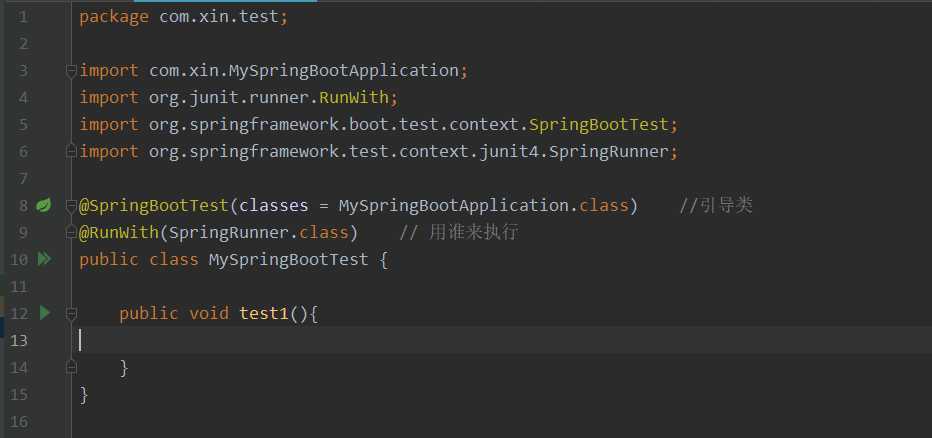
Task: Run MySpringBootTest class via double-arrow gutter icon
Action: [x=44, y=259]
